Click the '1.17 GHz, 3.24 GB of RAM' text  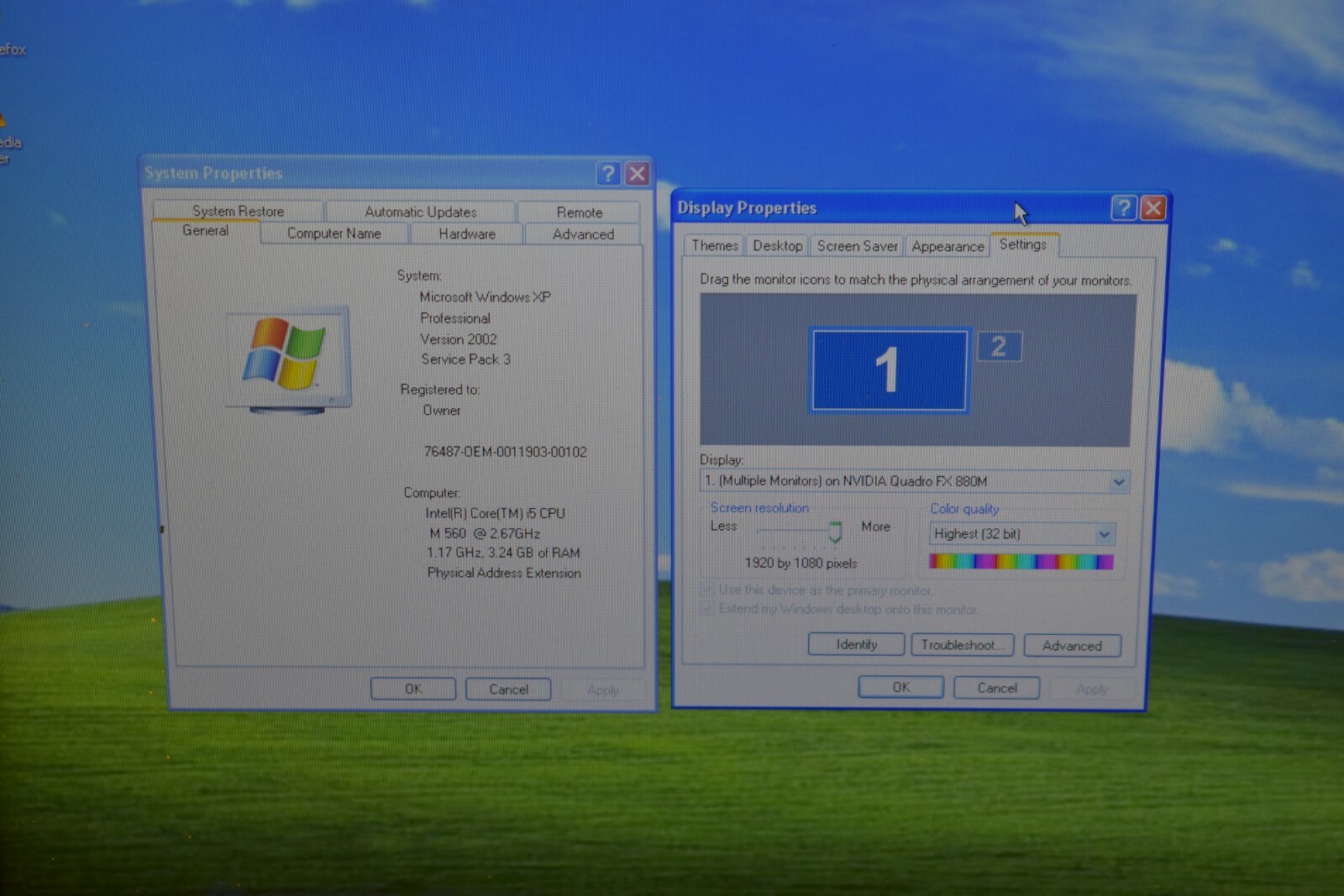click(x=503, y=553)
